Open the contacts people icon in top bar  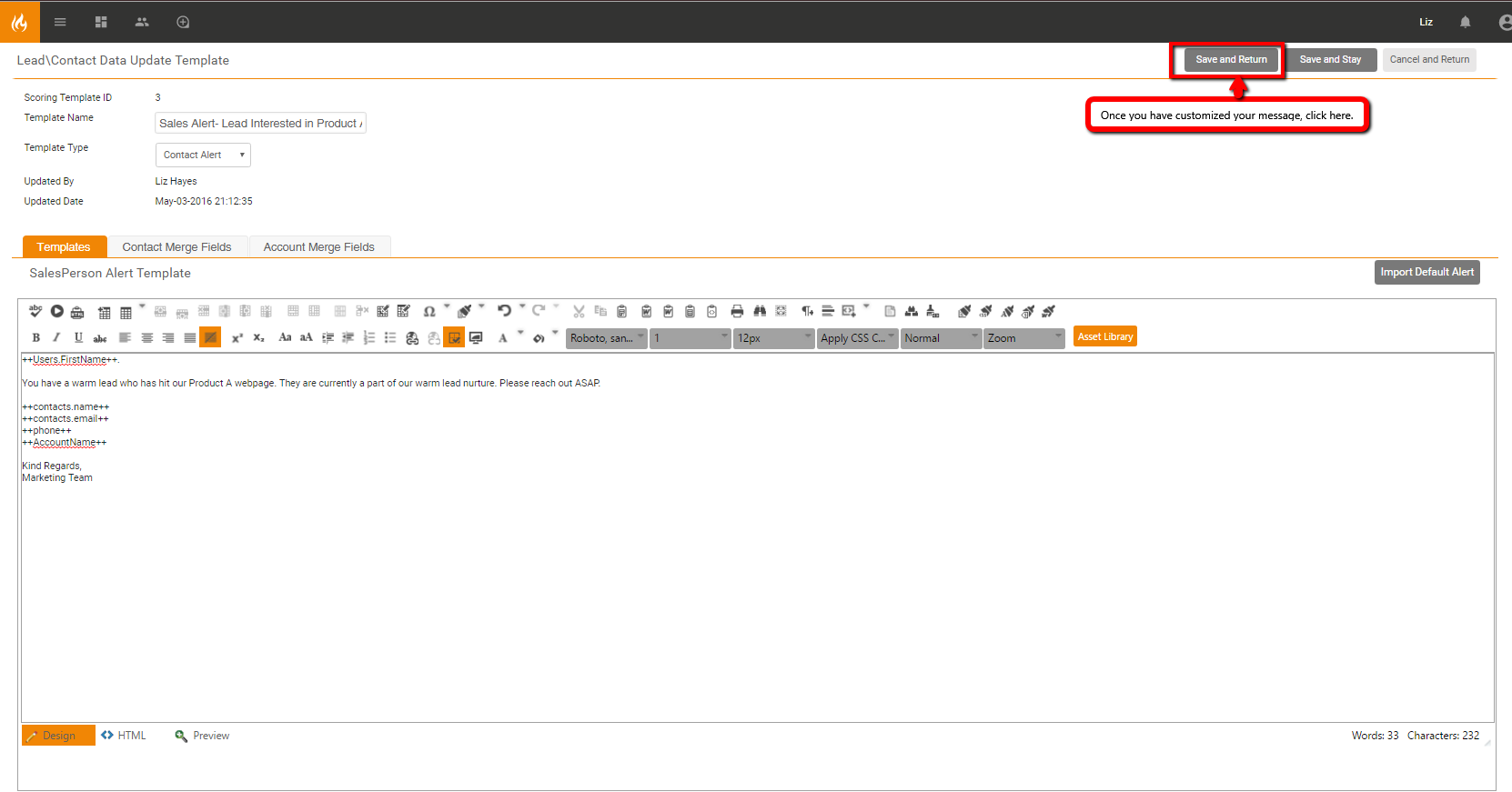tap(142, 22)
